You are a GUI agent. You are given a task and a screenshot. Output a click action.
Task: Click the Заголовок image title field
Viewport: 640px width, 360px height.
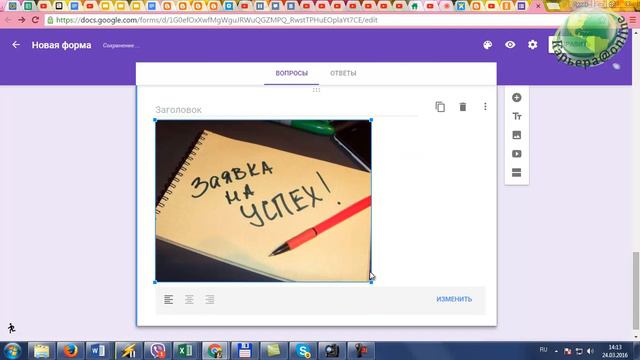pos(287,110)
